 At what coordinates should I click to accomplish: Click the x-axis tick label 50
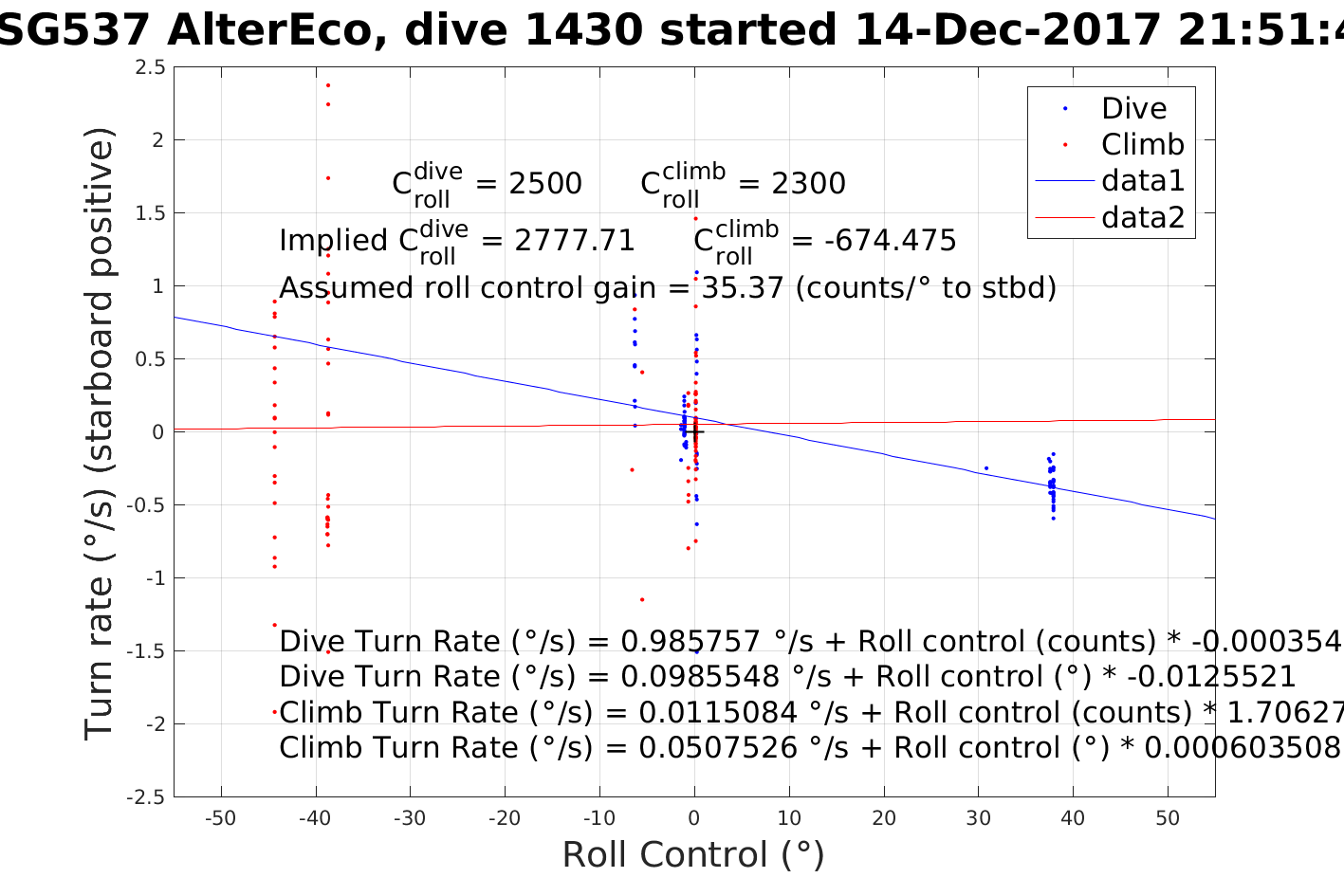[1168, 818]
